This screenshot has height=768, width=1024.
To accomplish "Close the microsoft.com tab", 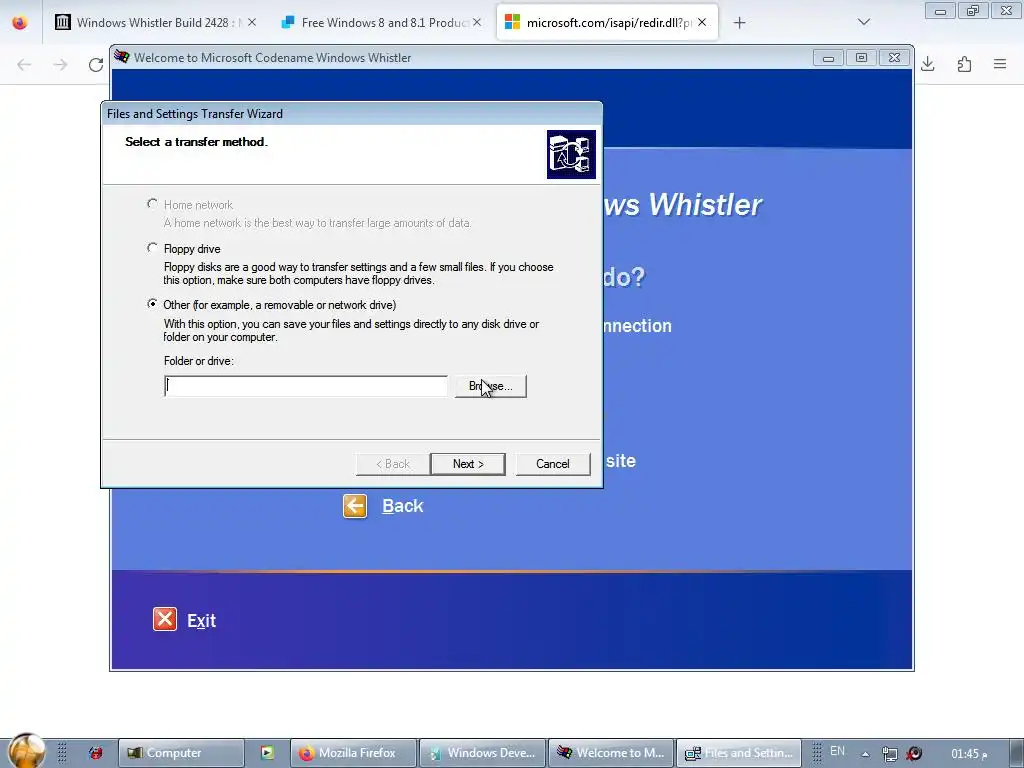I will click(x=702, y=22).
